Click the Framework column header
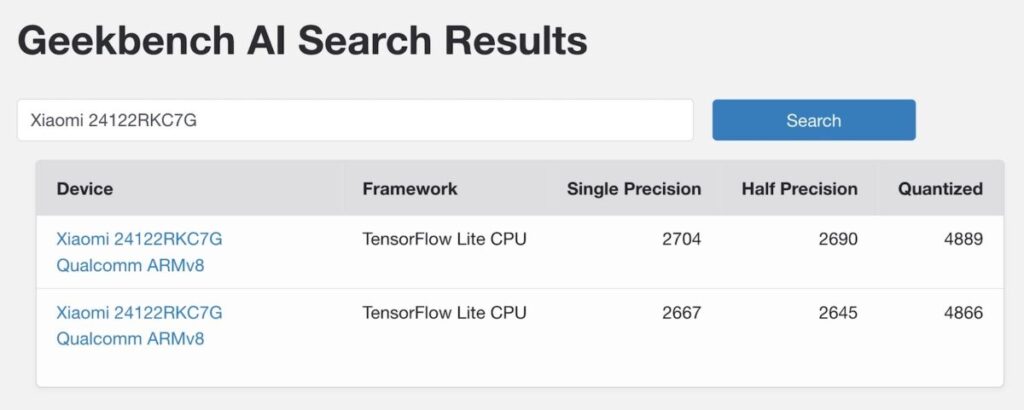 [410, 188]
